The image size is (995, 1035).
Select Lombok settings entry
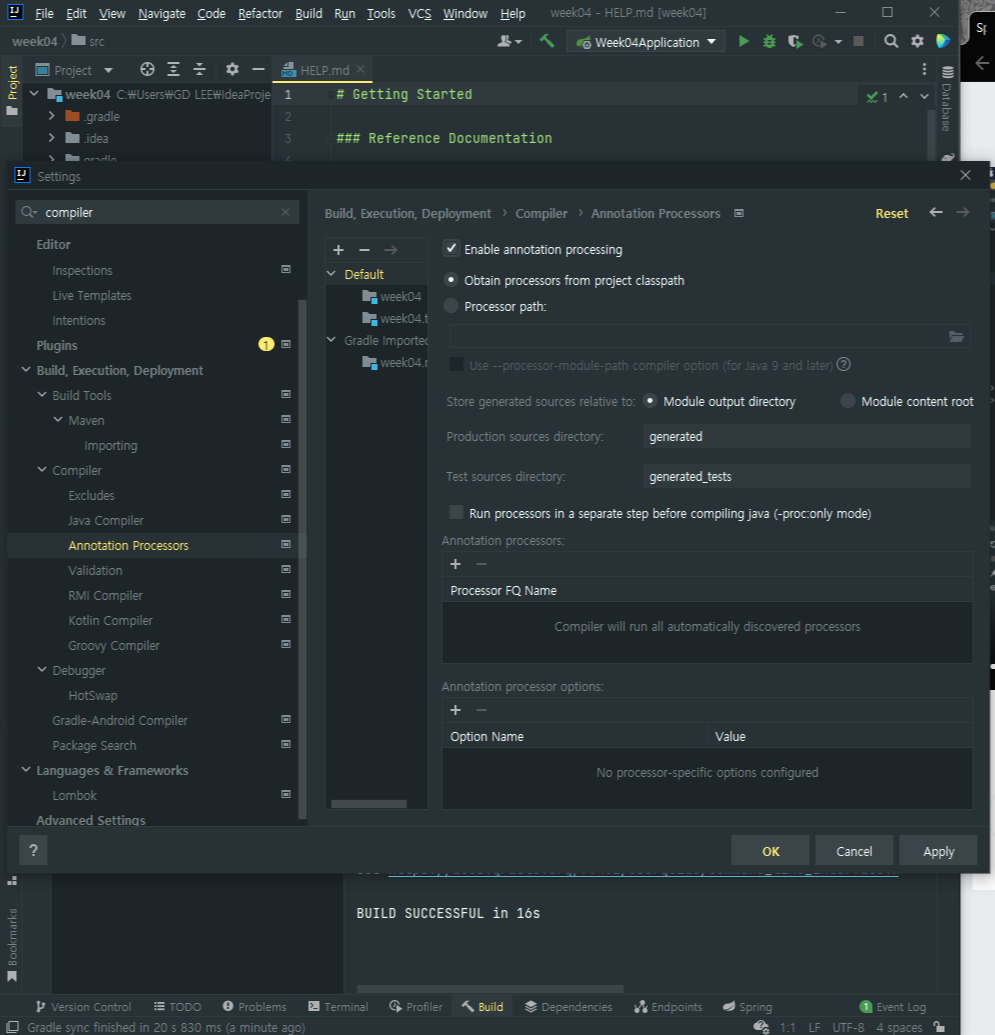pos(74,795)
